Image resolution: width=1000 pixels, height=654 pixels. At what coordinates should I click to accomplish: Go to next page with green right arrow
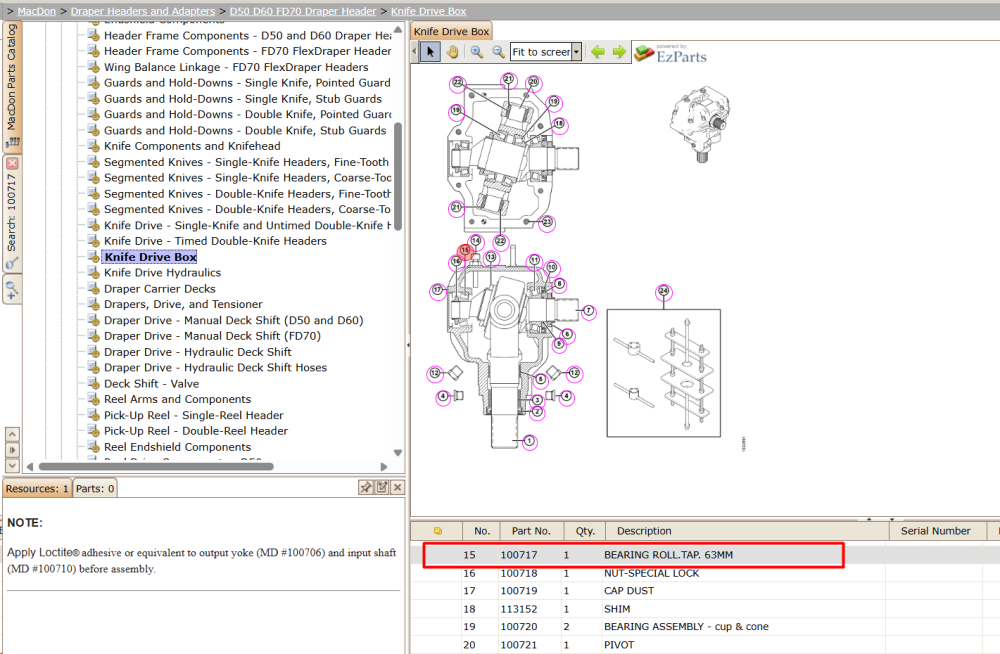pos(619,52)
